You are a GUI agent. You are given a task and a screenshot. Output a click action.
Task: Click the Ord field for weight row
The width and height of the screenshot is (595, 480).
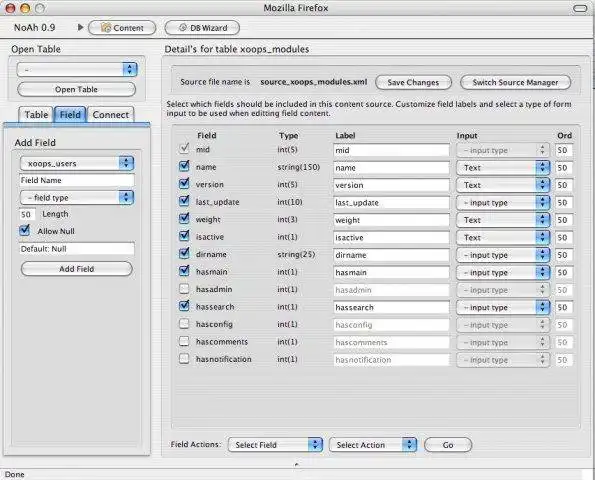[x=564, y=220]
